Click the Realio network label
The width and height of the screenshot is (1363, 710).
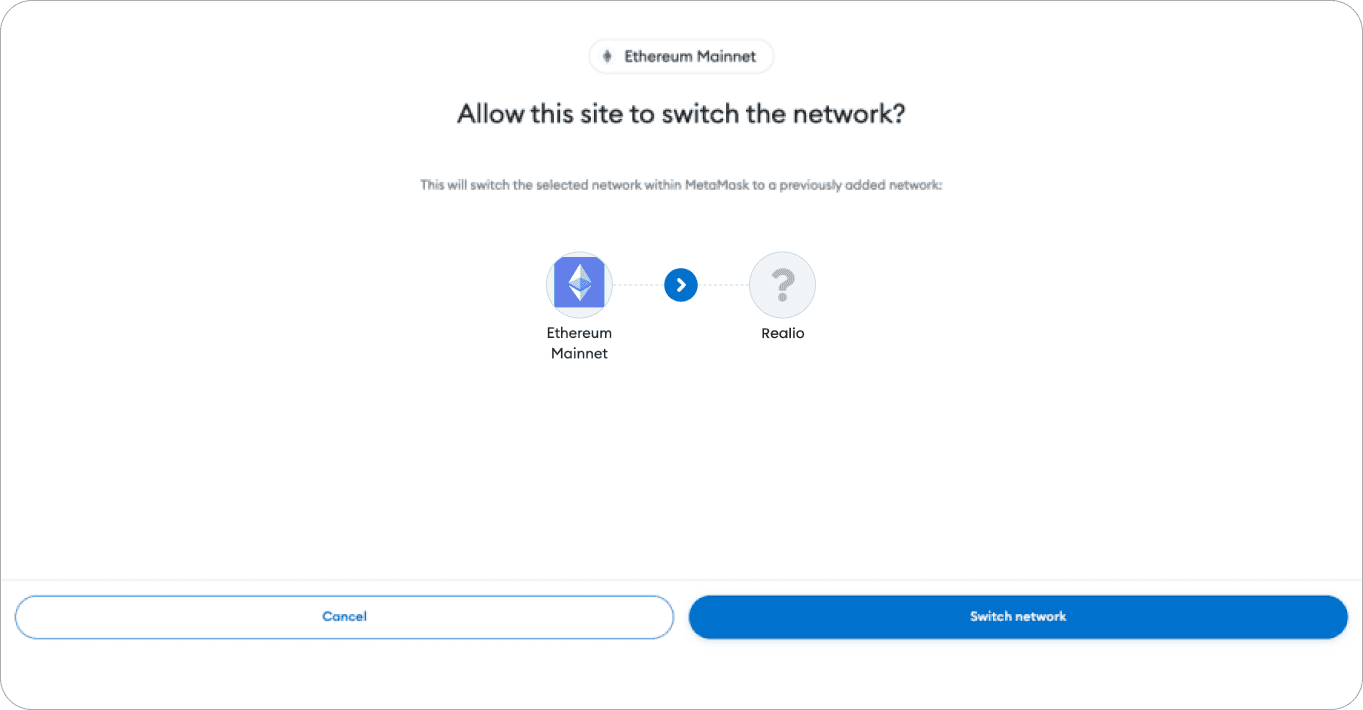[x=782, y=333]
